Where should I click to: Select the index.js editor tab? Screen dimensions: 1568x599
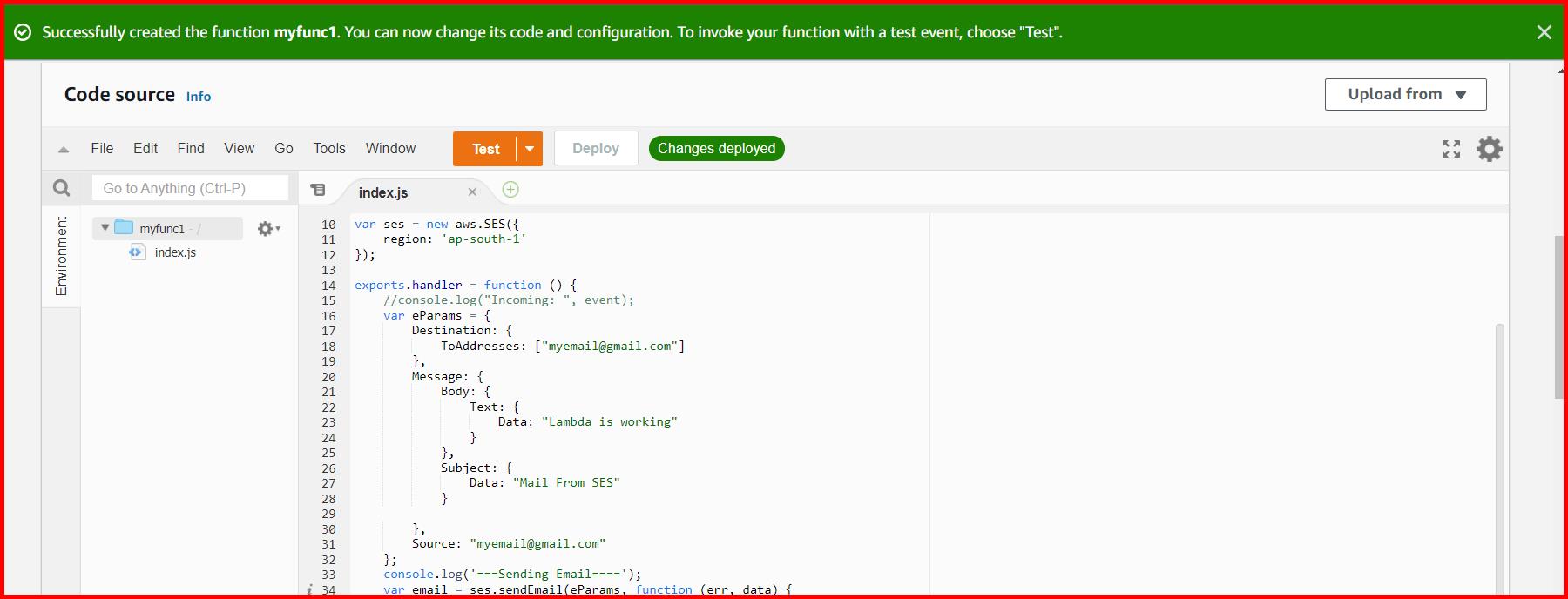(x=383, y=192)
